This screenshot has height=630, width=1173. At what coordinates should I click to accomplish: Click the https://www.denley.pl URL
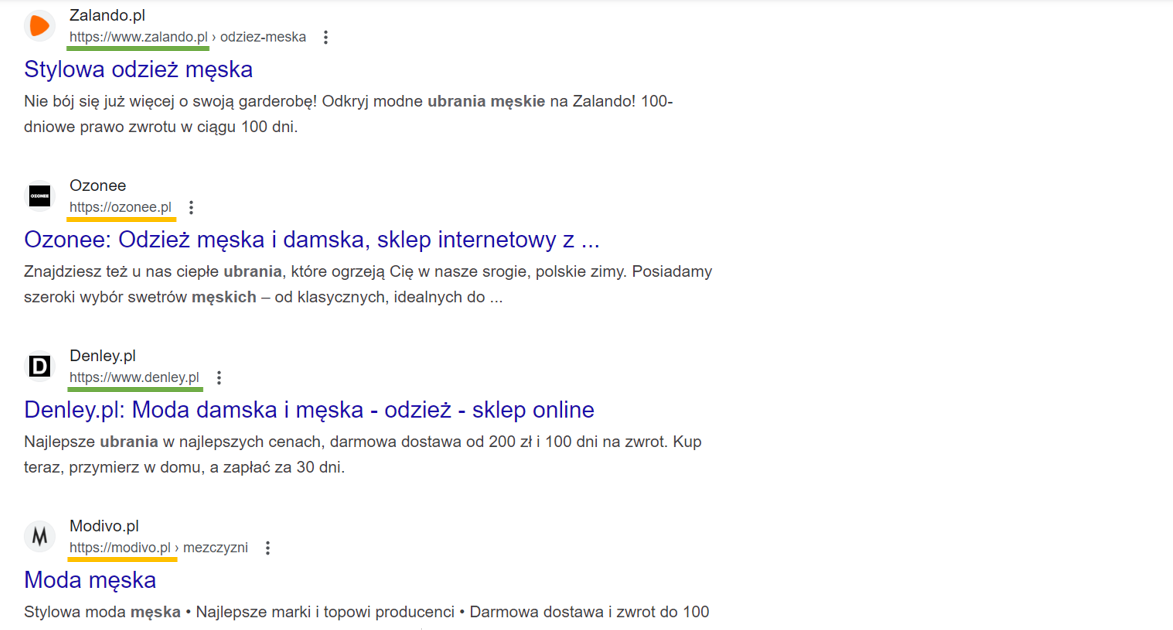pyautogui.click(x=135, y=377)
